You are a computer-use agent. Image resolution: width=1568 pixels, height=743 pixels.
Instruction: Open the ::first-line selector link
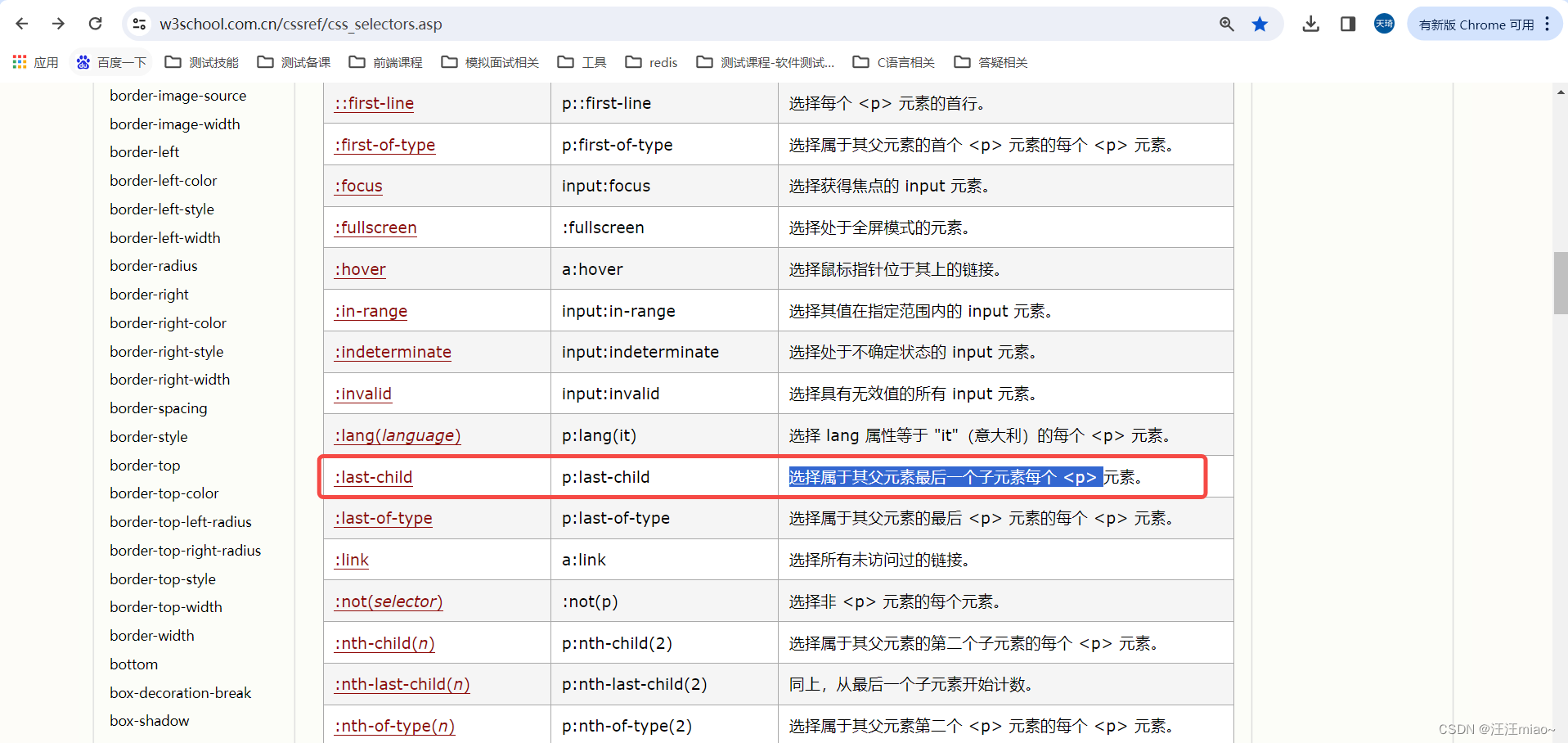coord(374,103)
